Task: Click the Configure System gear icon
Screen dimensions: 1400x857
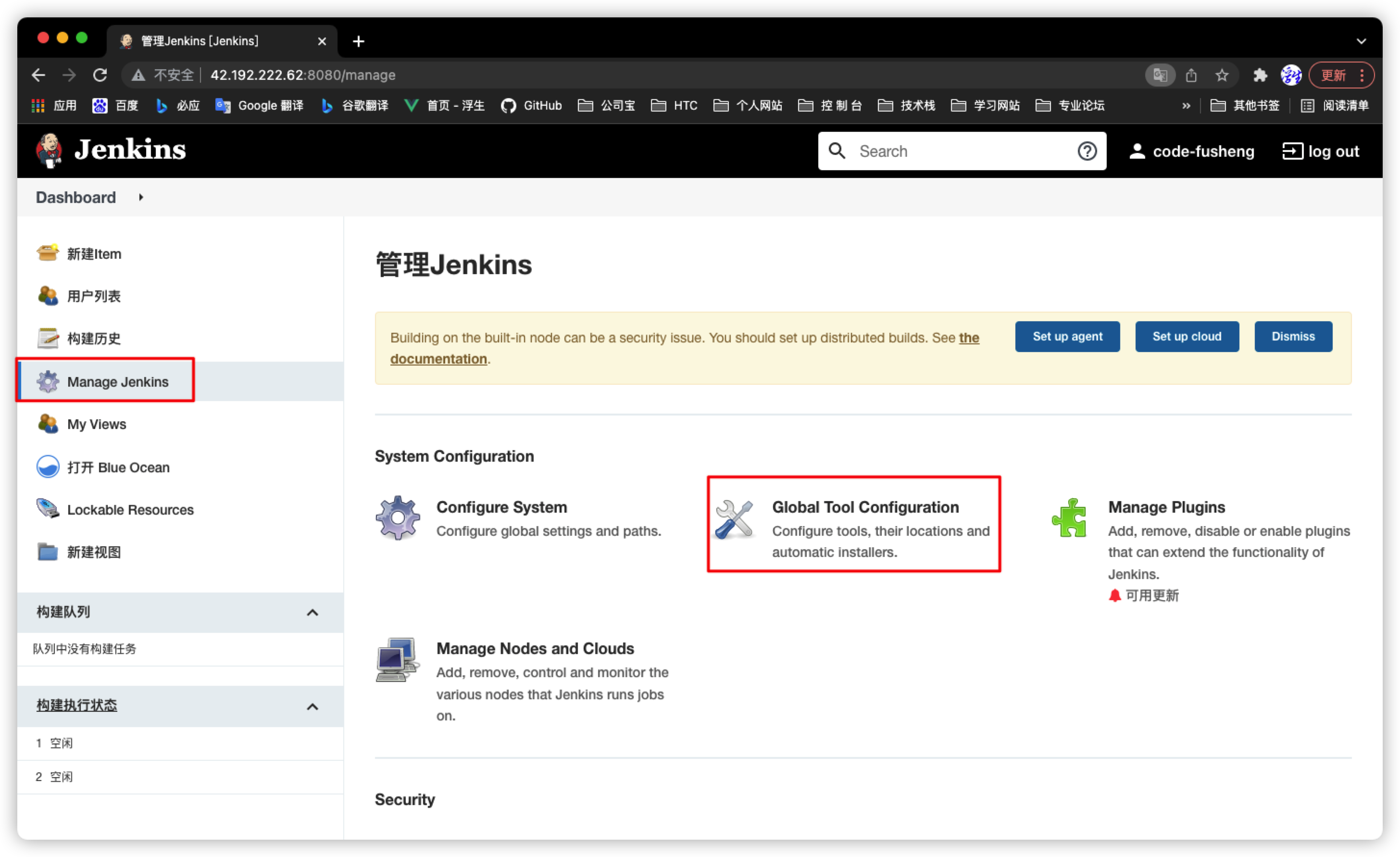Action: coord(398,518)
